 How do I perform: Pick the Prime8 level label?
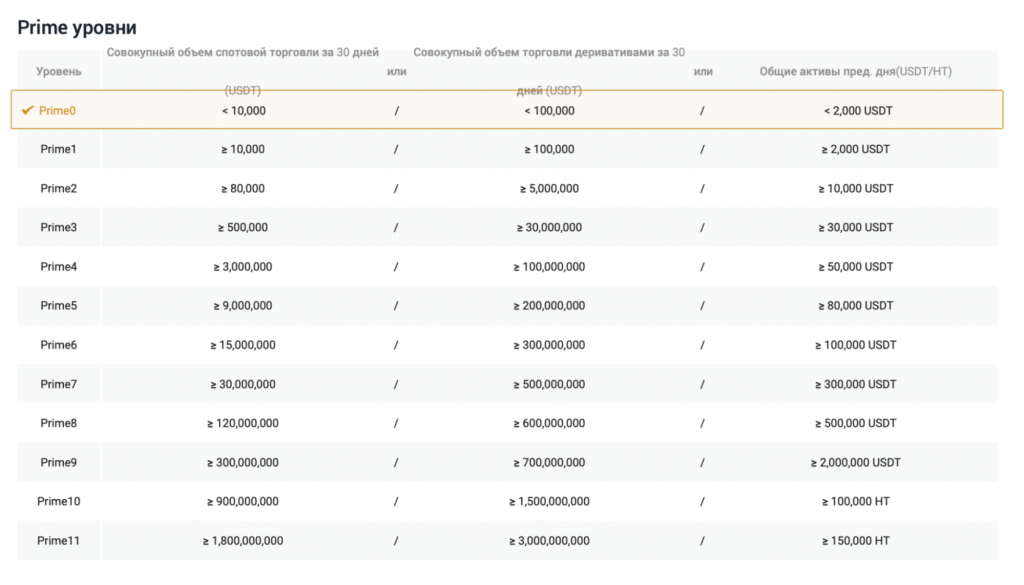tap(58, 423)
